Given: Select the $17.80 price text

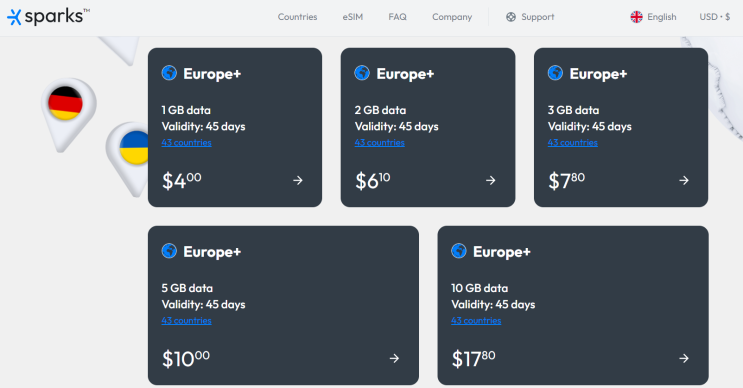Looking at the screenshot, I should pos(473,359).
